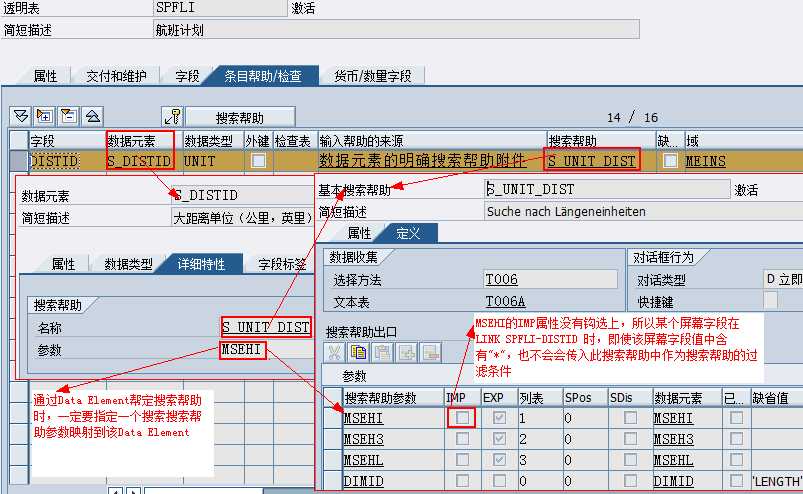
Task: Click the copy icon in the parameter toolbar
Action: pyautogui.click(x=359, y=352)
